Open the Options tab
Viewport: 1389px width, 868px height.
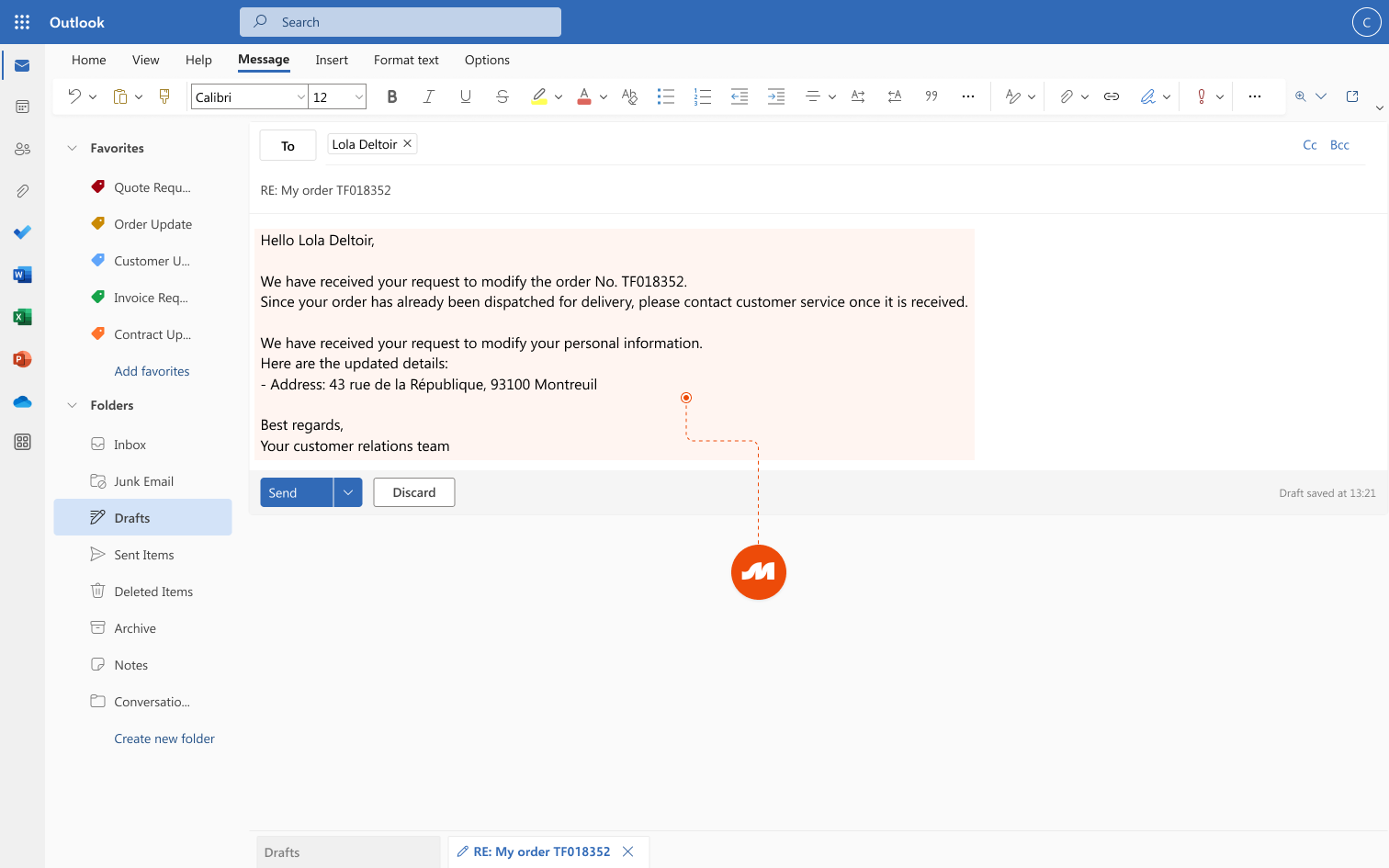tap(487, 60)
